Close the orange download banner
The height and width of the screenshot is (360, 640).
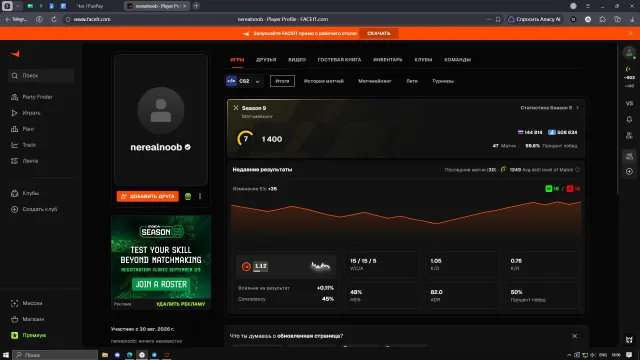(x=631, y=33)
